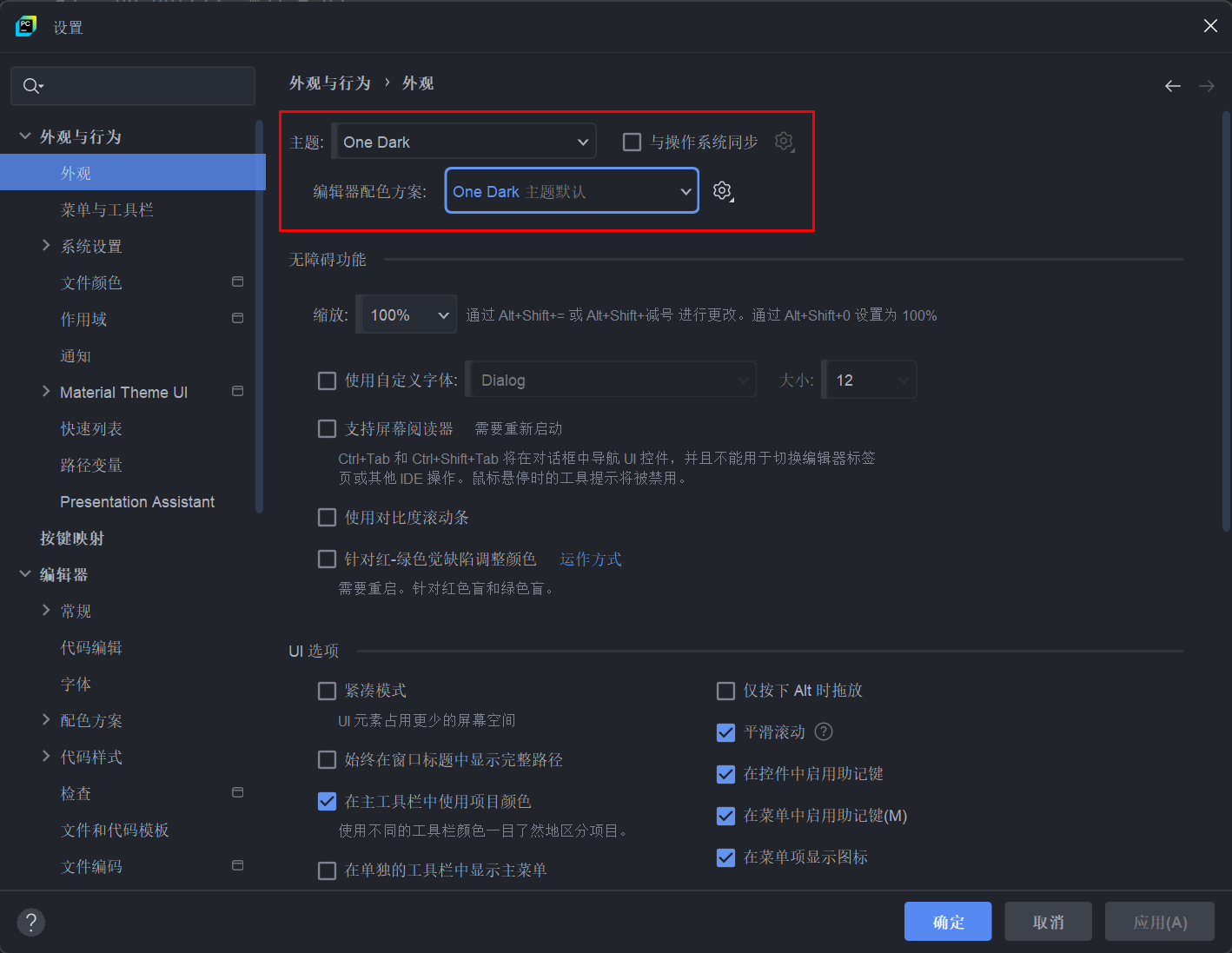Screen dimensions: 1232x953
Task: Uncheck 在主工具栏中使用项目颜色
Action: tap(328, 802)
